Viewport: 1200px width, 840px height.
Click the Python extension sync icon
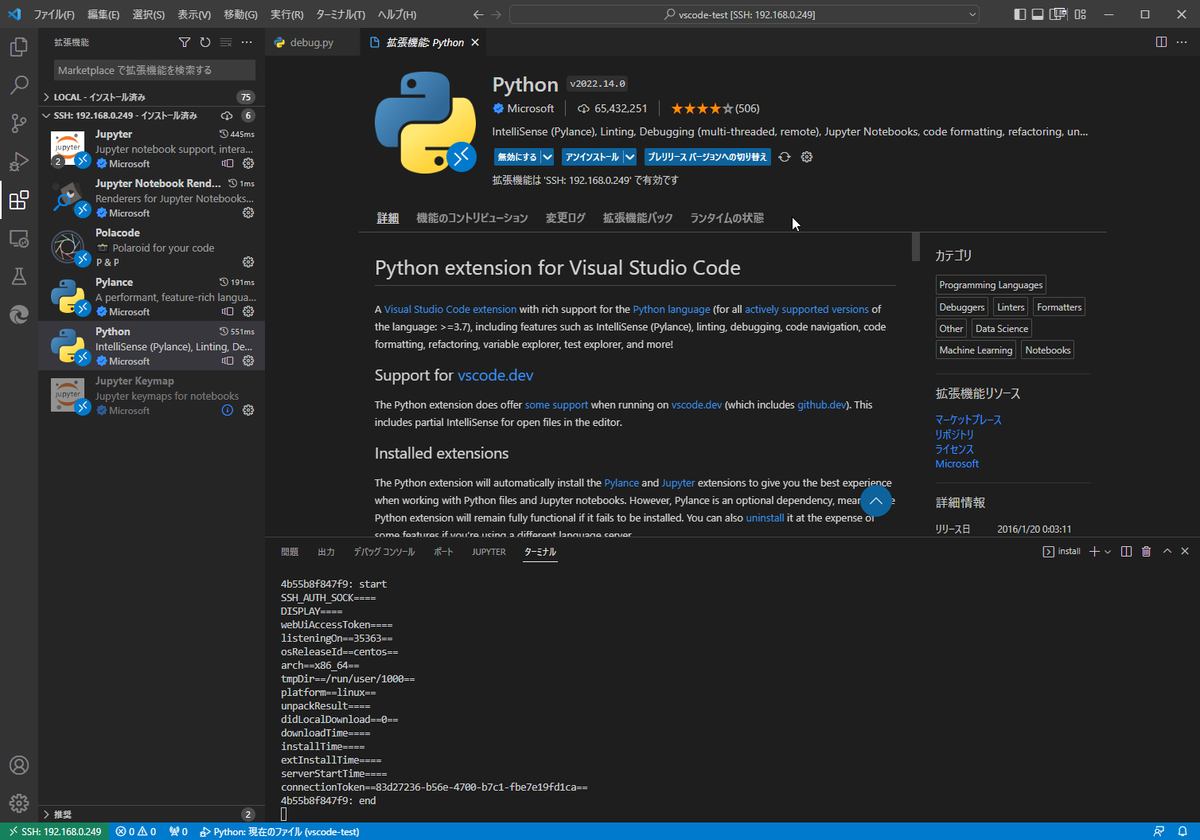pos(785,157)
